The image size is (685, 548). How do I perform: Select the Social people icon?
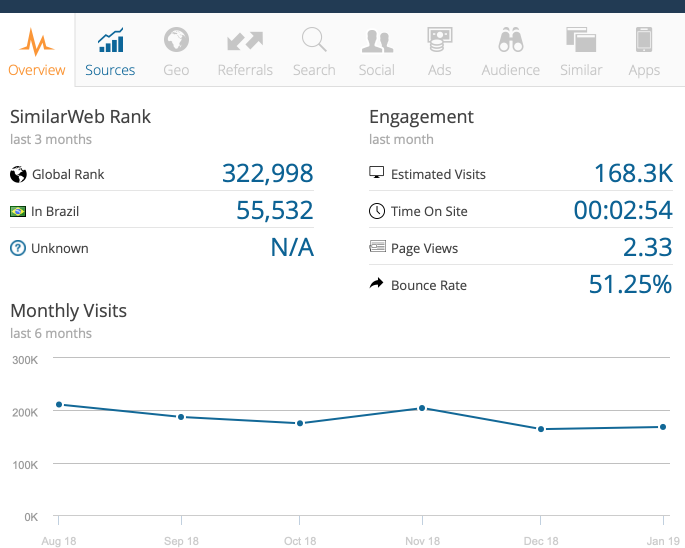point(377,42)
